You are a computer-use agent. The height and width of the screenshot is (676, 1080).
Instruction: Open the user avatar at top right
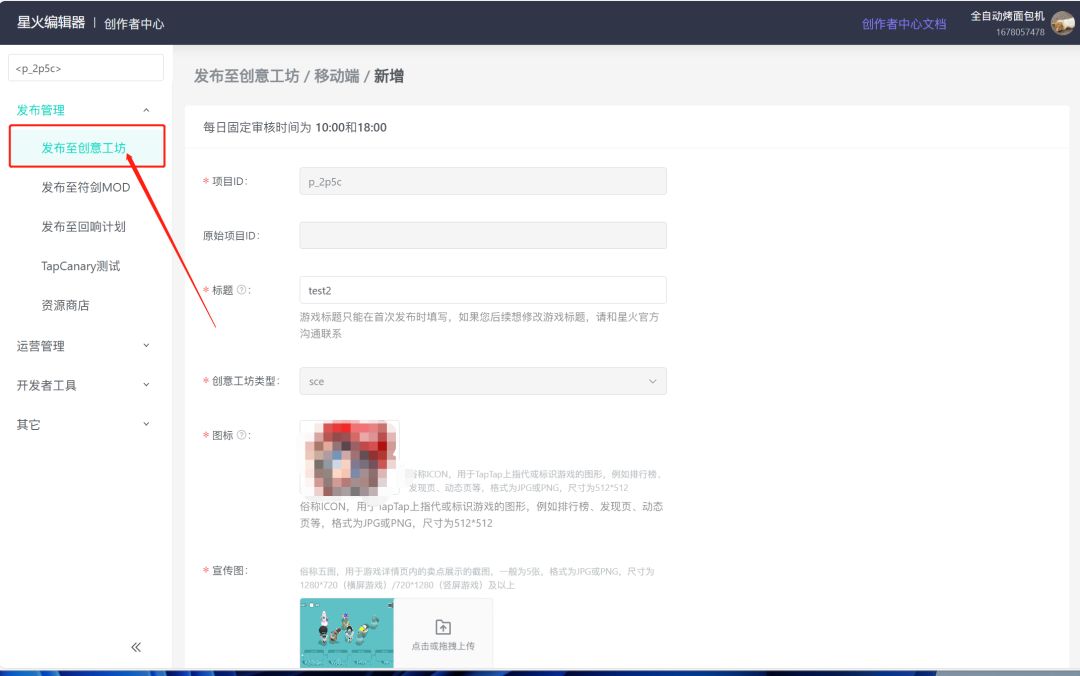(x=1063, y=23)
